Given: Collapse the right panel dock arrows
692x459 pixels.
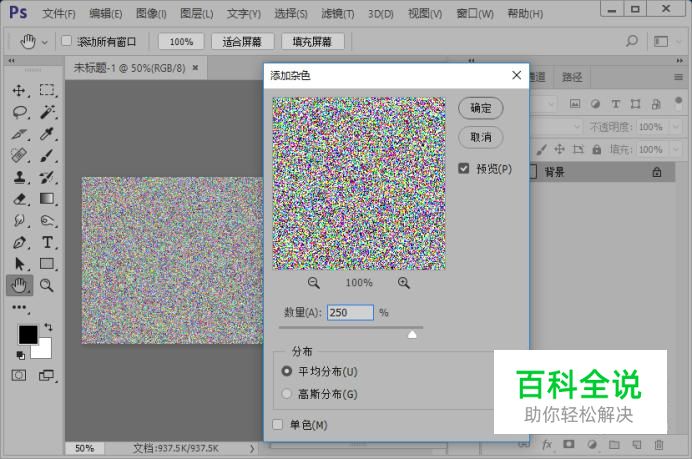Looking at the screenshot, I should (x=679, y=60).
